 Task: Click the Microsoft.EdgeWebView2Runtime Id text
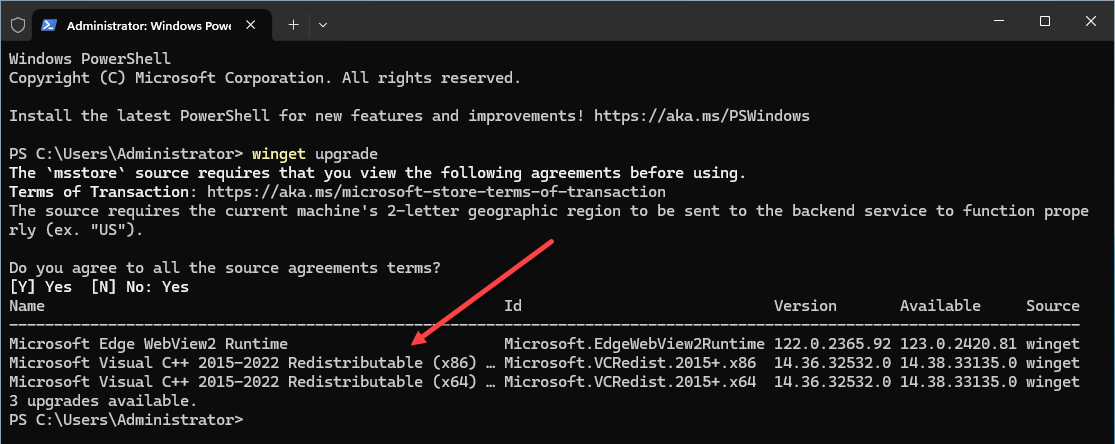pyautogui.click(x=634, y=344)
